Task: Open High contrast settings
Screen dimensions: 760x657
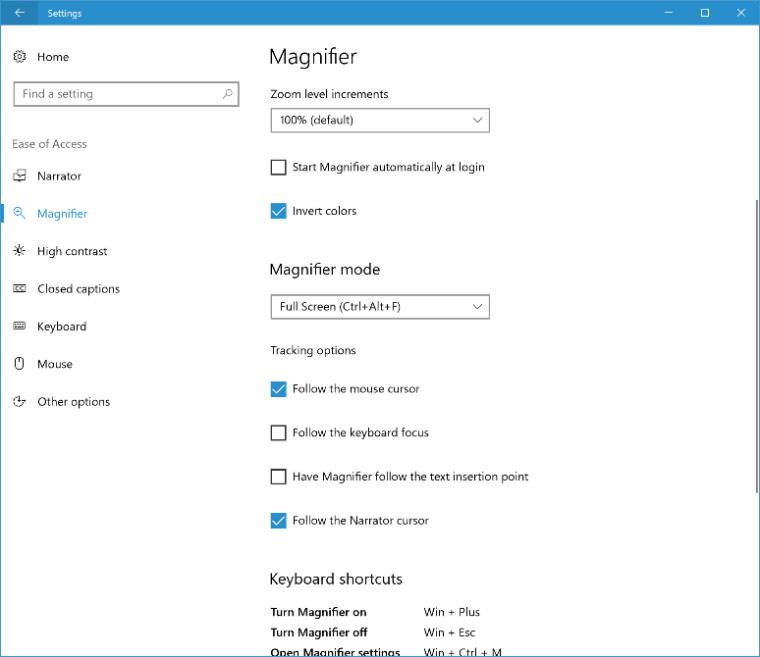Action: click(x=72, y=251)
